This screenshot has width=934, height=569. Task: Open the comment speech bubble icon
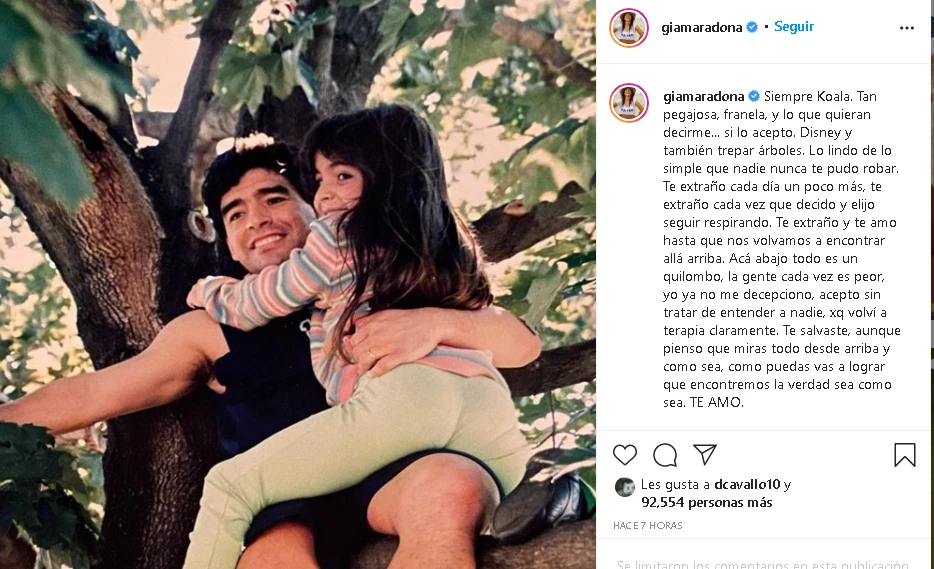point(665,455)
